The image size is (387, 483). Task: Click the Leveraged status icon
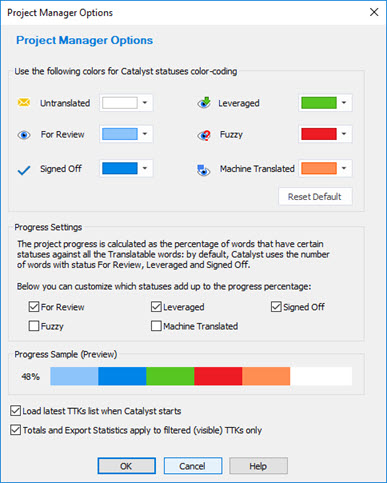[204, 103]
